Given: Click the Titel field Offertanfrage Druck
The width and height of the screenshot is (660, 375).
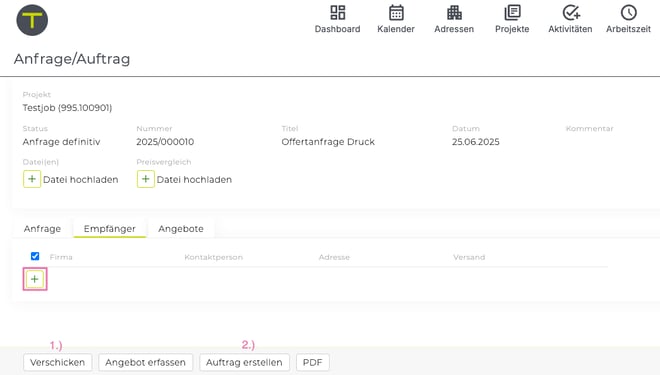Looking at the screenshot, I should (328, 142).
